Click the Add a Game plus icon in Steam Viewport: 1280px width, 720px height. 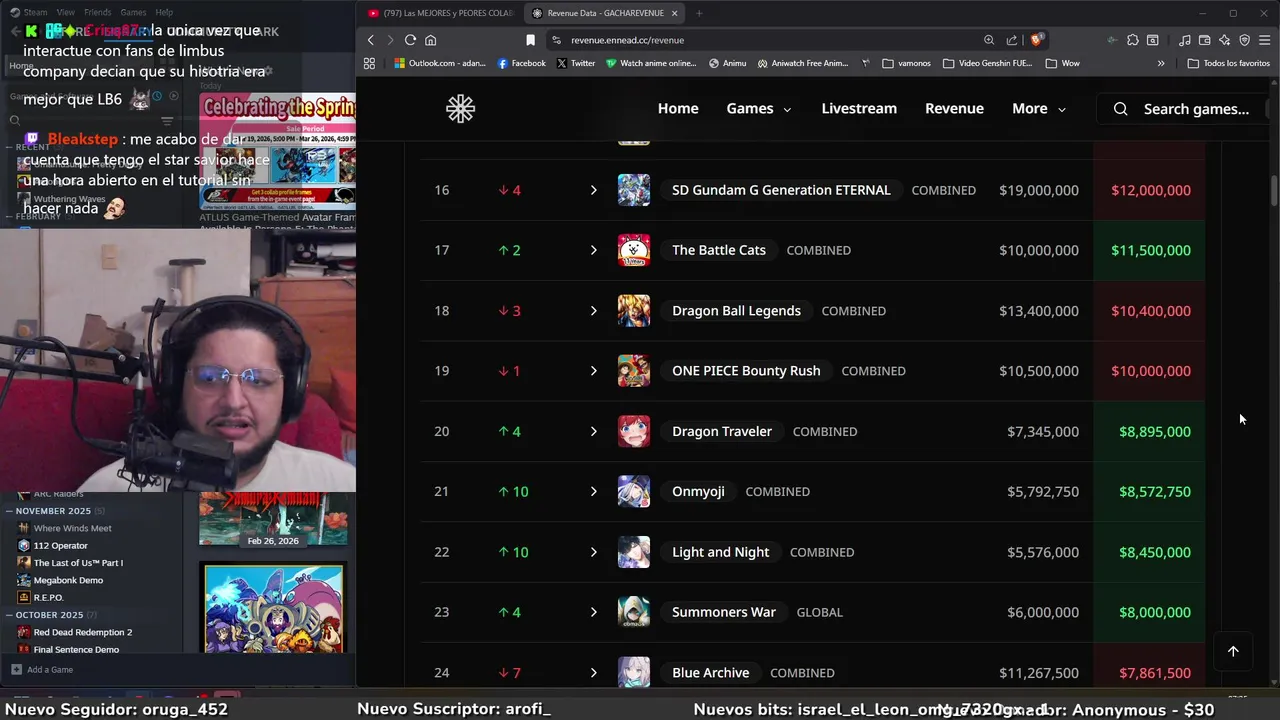pyautogui.click(x=16, y=669)
